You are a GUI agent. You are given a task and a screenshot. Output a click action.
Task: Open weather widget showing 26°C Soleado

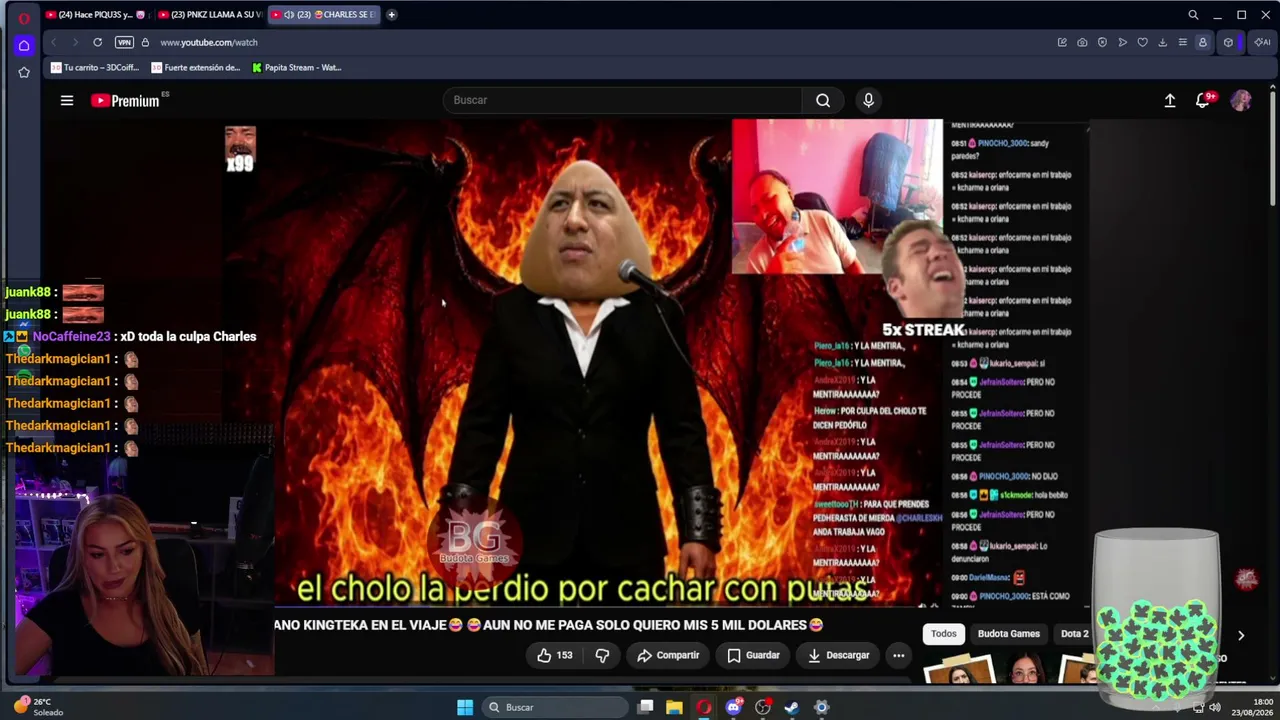[38, 707]
